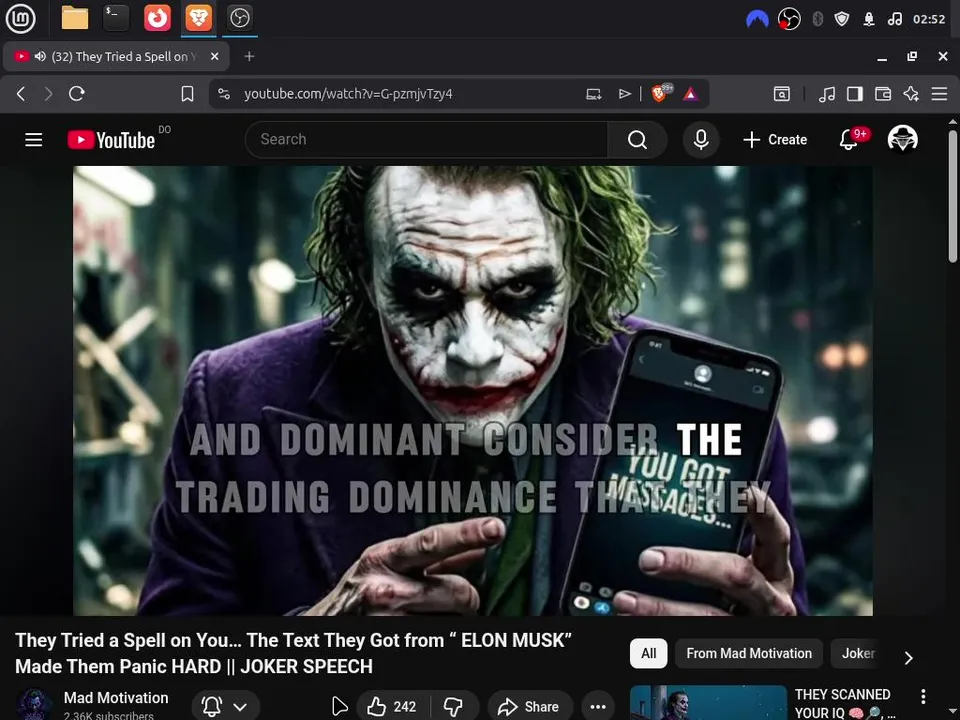The height and width of the screenshot is (720, 960).
Task: Select the They Tried a Spell browser tab
Action: coord(116,56)
